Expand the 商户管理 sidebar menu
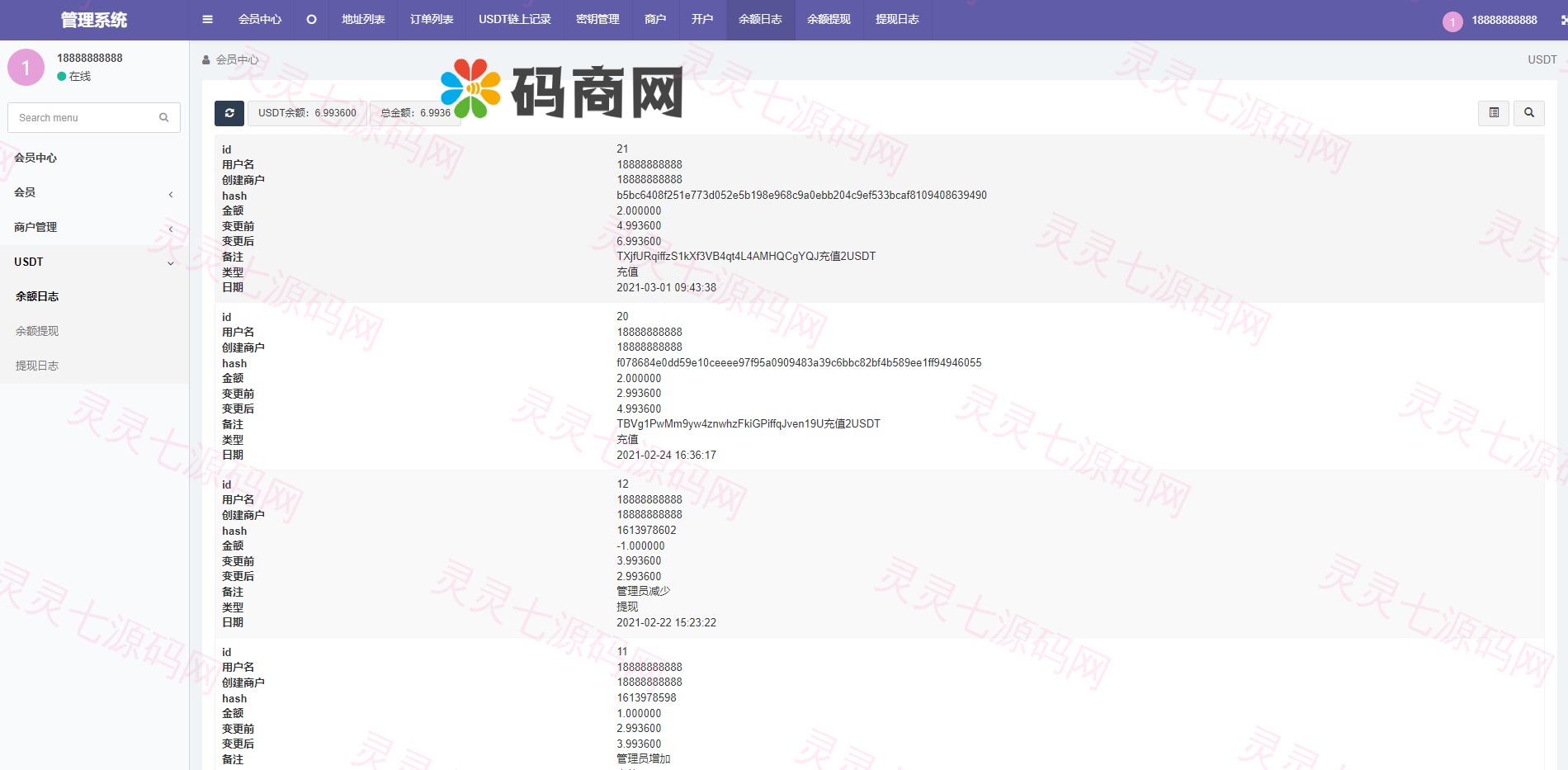The height and width of the screenshot is (770, 1568). pos(94,227)
